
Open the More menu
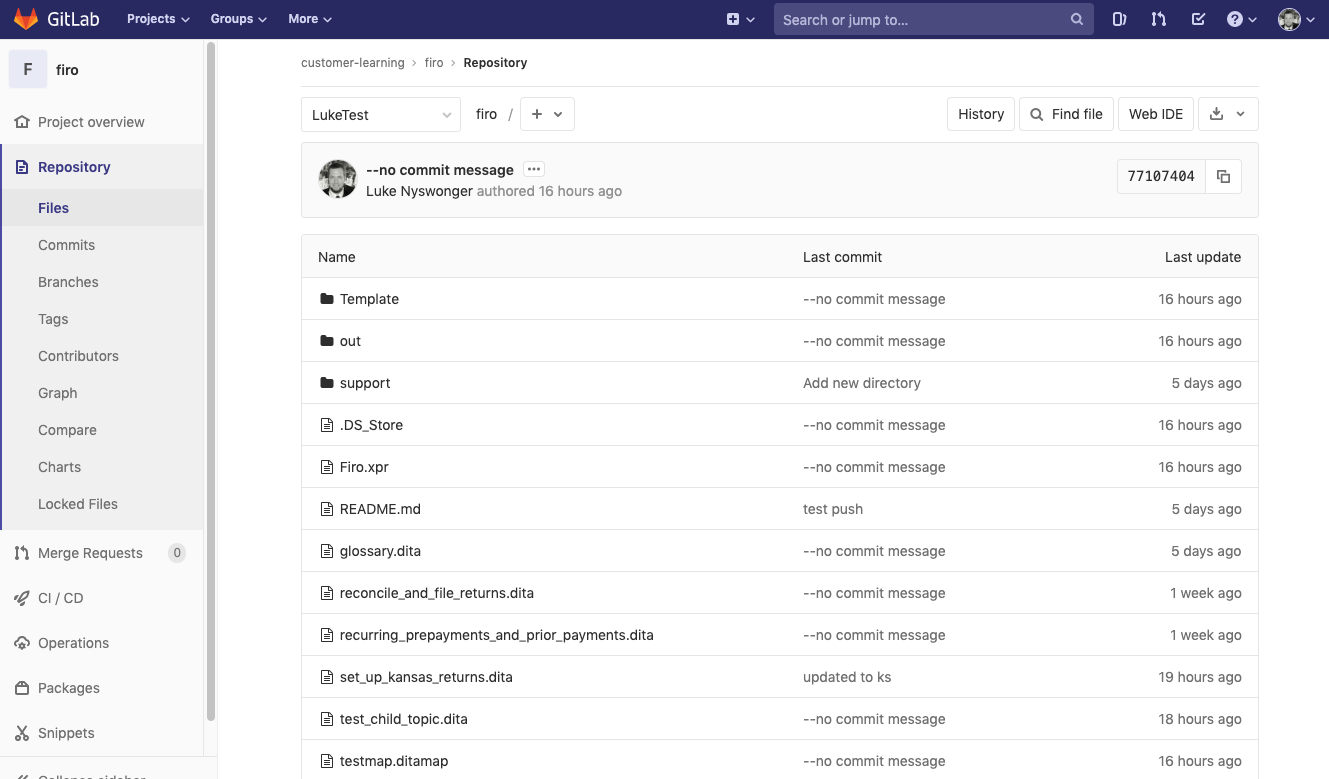(310, 19)
